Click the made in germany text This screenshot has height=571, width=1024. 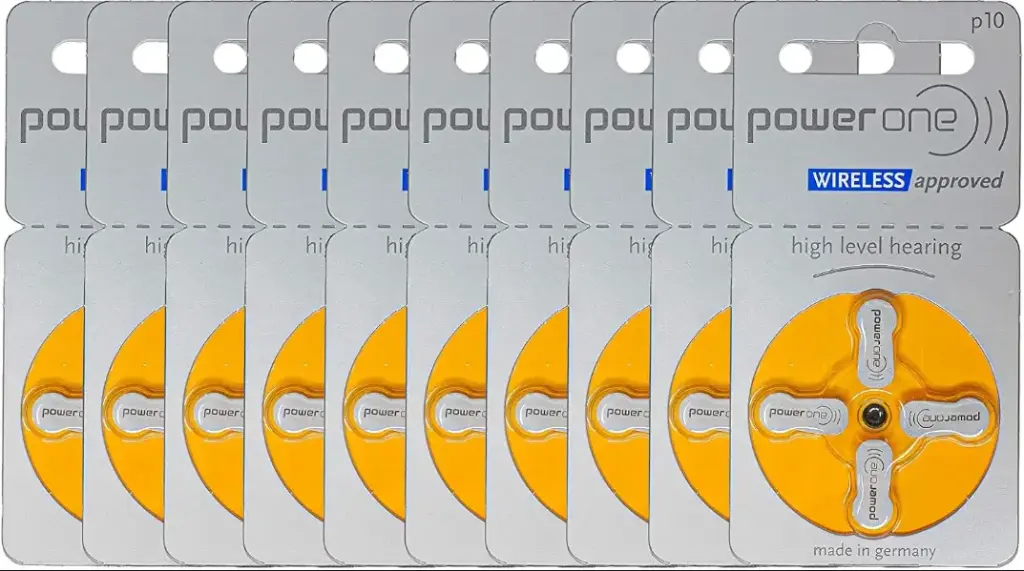[x=874, y=551]
